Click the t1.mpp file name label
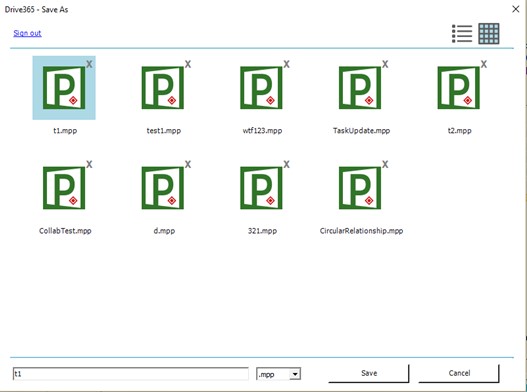This screenshot has height=392, width=527. (65, 130)
